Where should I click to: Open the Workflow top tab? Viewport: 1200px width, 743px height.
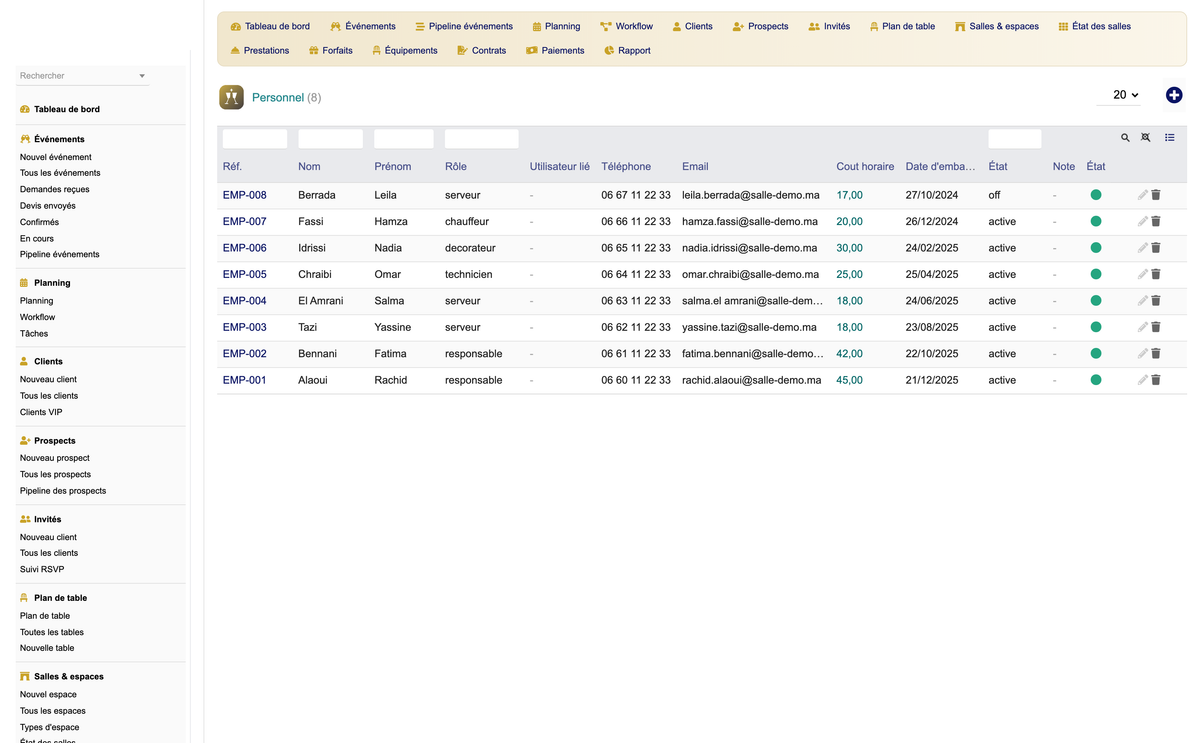(x=626, y=26)
